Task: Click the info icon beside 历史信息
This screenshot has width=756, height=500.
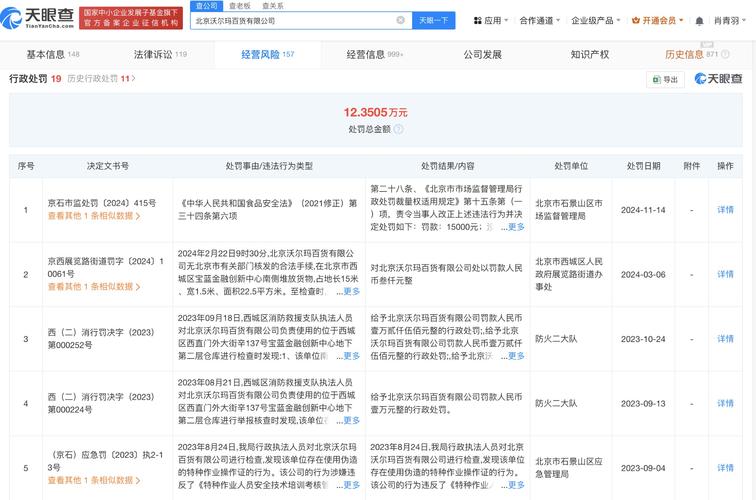Action: click(725, 54)
